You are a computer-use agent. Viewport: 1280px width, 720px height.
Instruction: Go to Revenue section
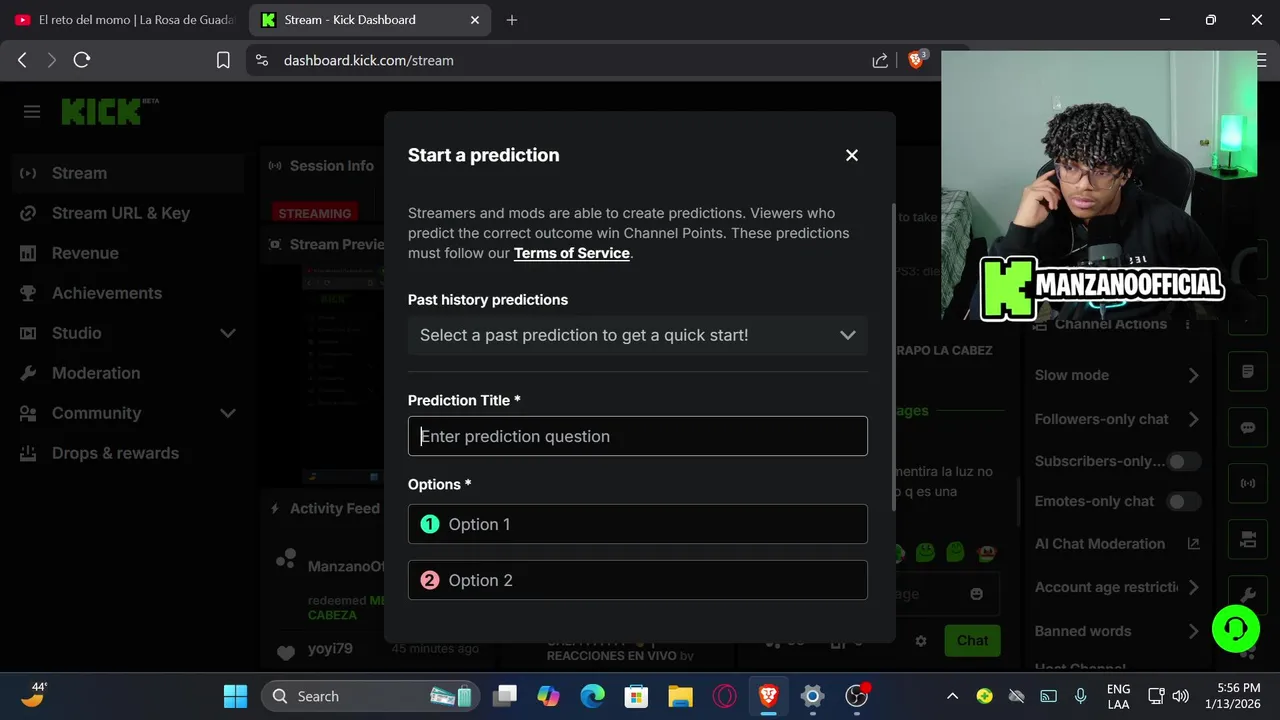click(128, 253)
